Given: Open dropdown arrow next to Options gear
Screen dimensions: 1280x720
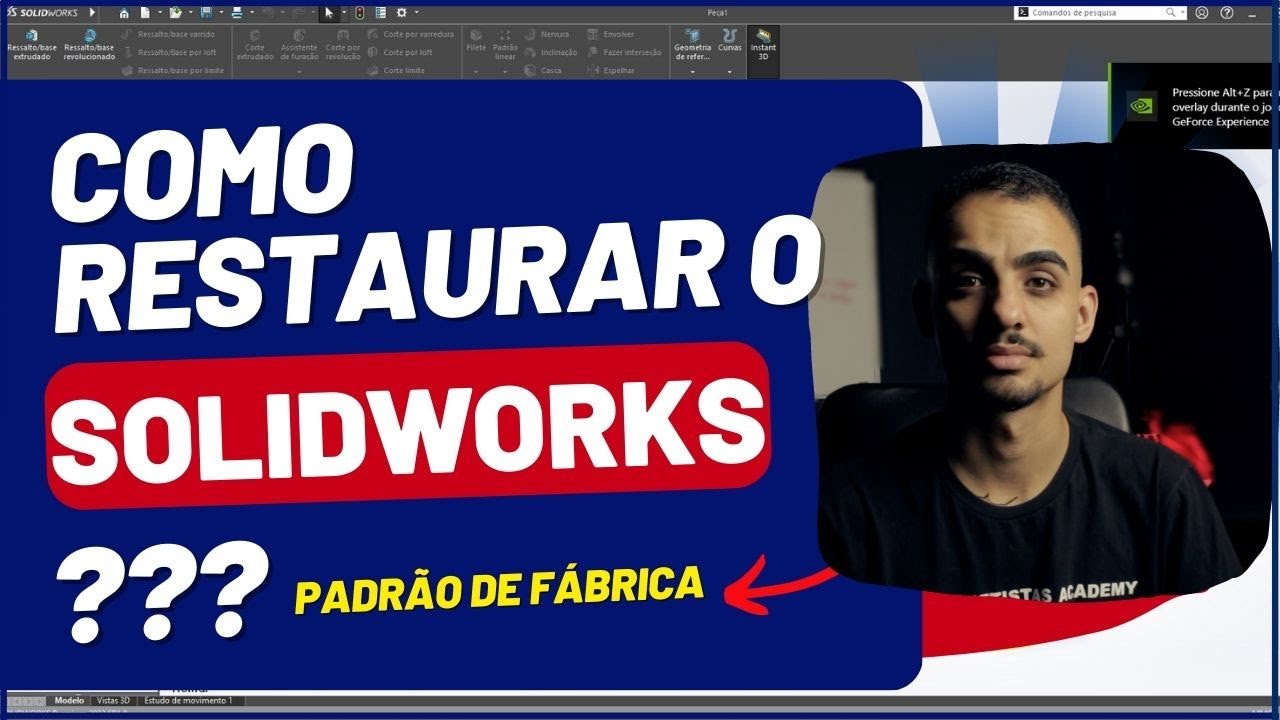Looking at the screenshot, I should pyautogui.click(x=416, y=13).
